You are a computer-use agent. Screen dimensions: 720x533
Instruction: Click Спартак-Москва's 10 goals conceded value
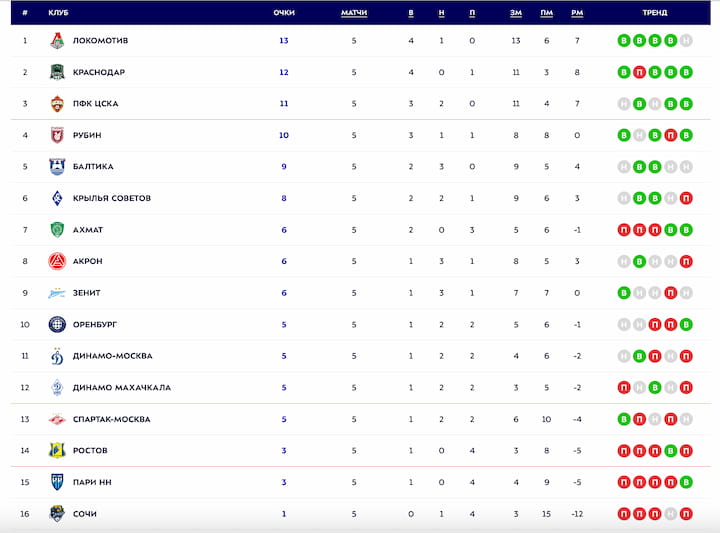[x=546, y=419]
